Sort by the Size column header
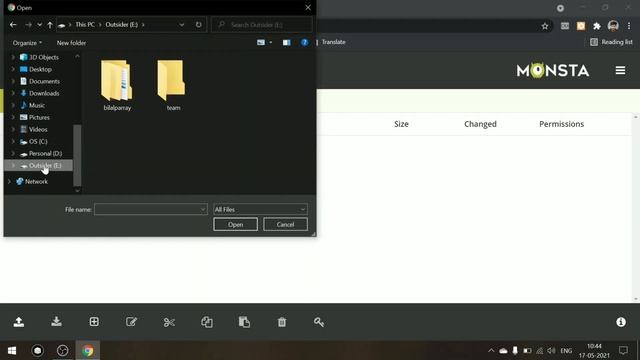The image size is (640, 360). [401, 124]
